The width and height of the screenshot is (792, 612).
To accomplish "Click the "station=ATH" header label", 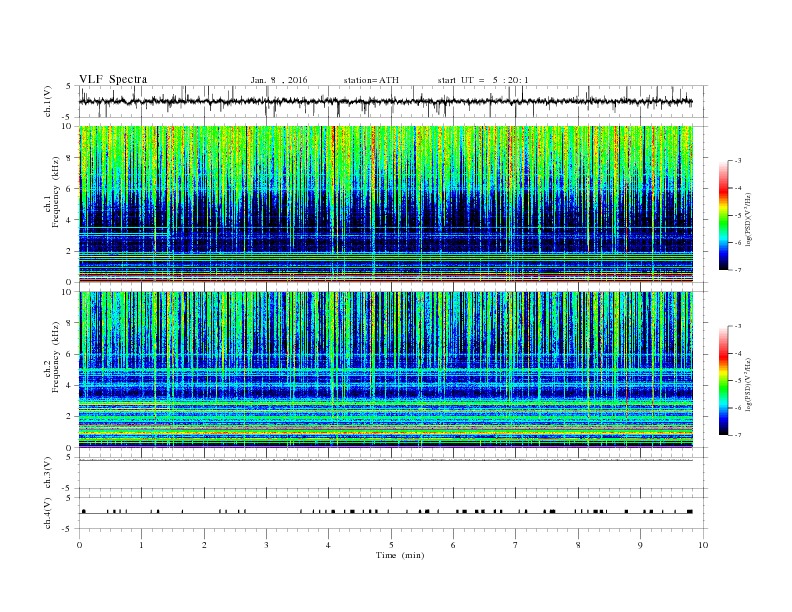I will click(x=371, y=80).
